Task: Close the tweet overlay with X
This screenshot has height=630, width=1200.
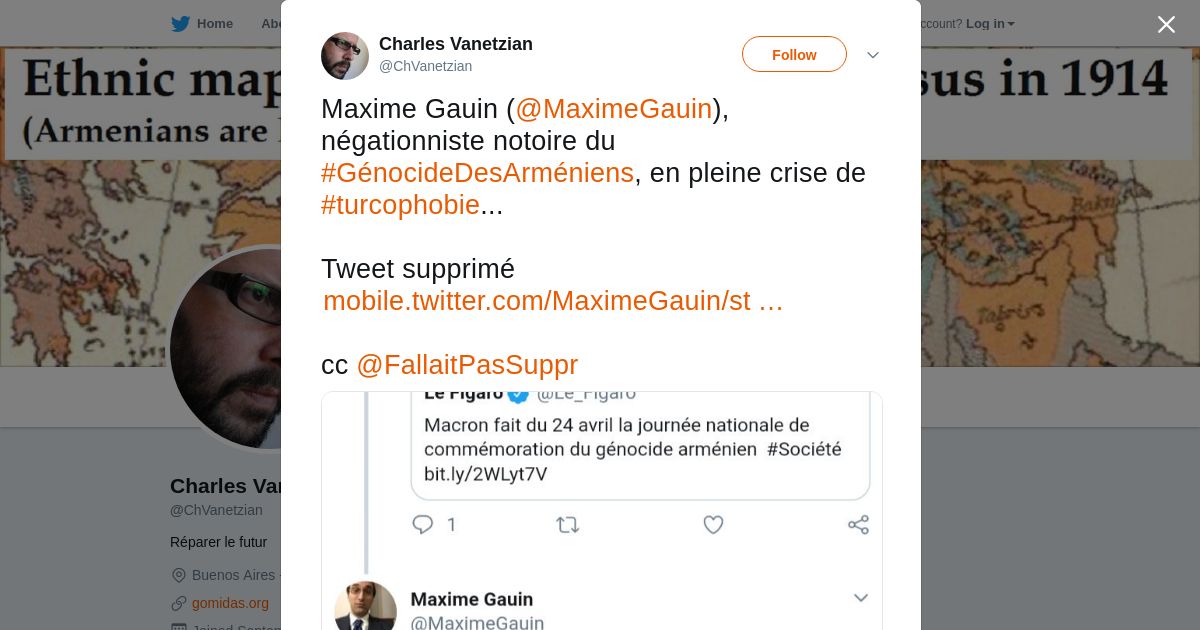Action: tap(1166, 25)
